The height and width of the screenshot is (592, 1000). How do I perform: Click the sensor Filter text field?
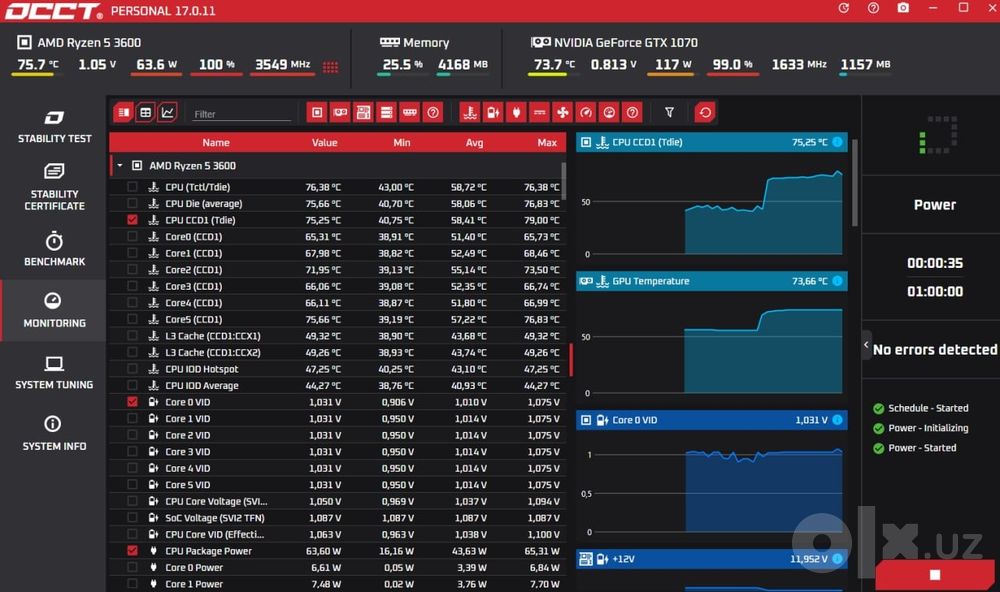(x=241, y=114)
